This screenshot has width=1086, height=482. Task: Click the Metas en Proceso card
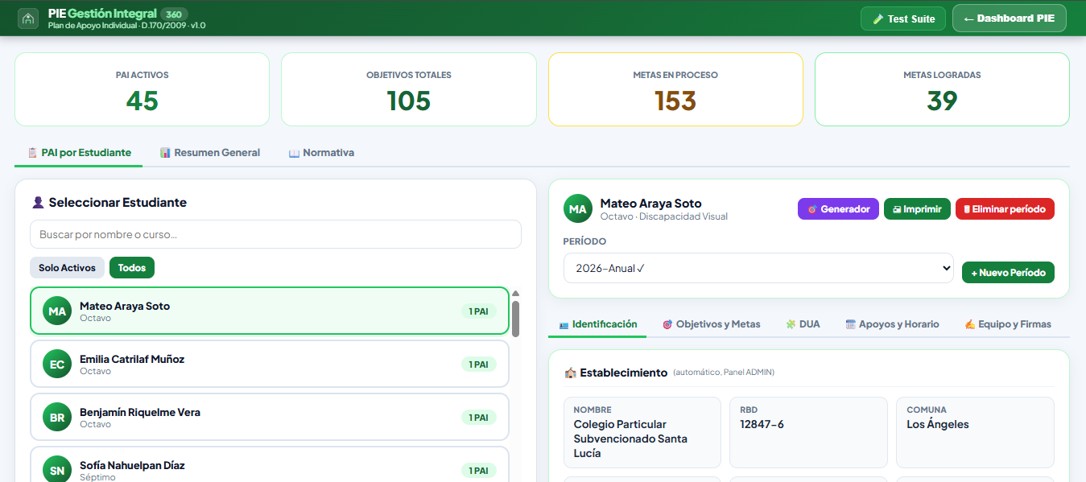[x=675, y=89]
